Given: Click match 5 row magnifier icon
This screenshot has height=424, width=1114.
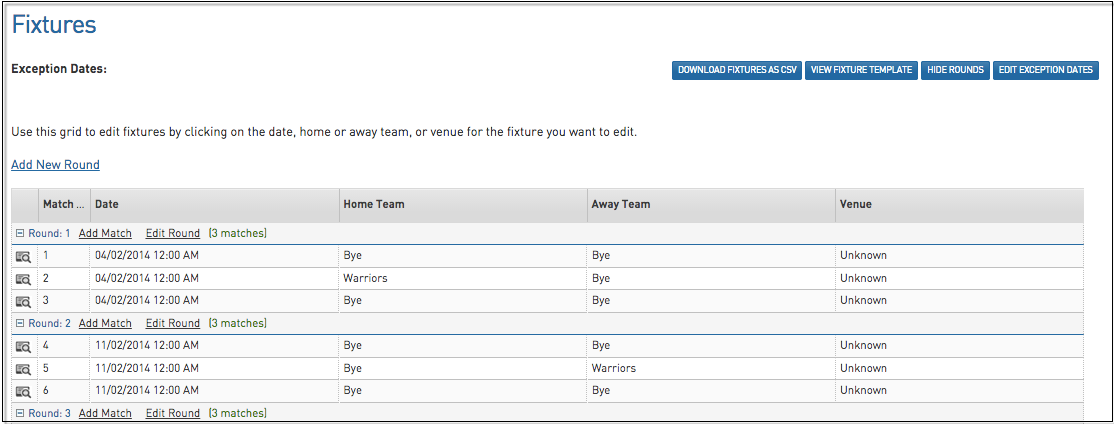Looking at the screenshot, I should pos(23,369).
